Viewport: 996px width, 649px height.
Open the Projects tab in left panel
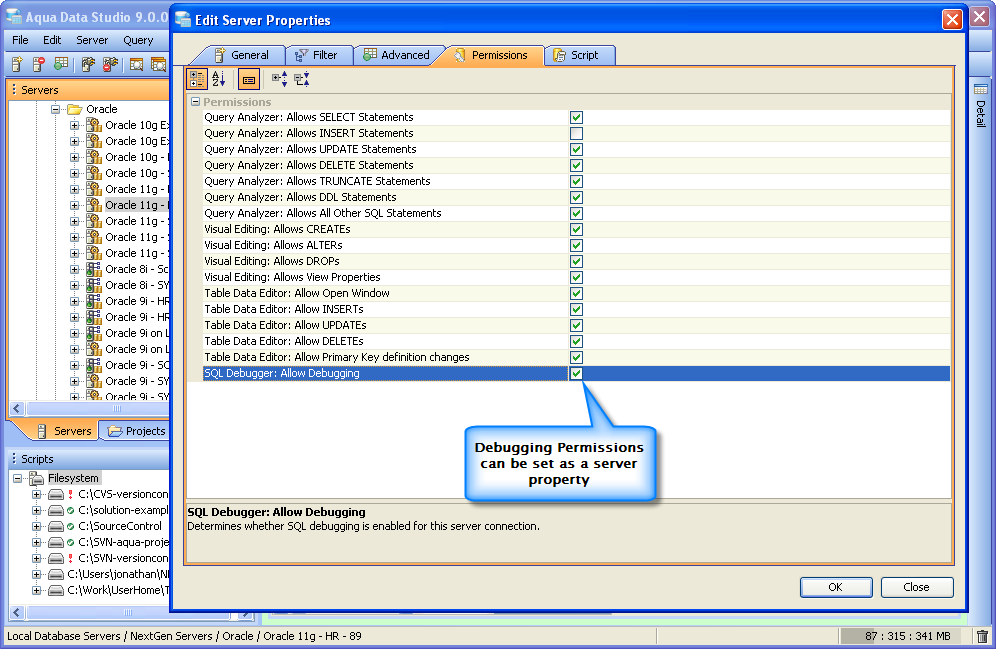(137, 431)
